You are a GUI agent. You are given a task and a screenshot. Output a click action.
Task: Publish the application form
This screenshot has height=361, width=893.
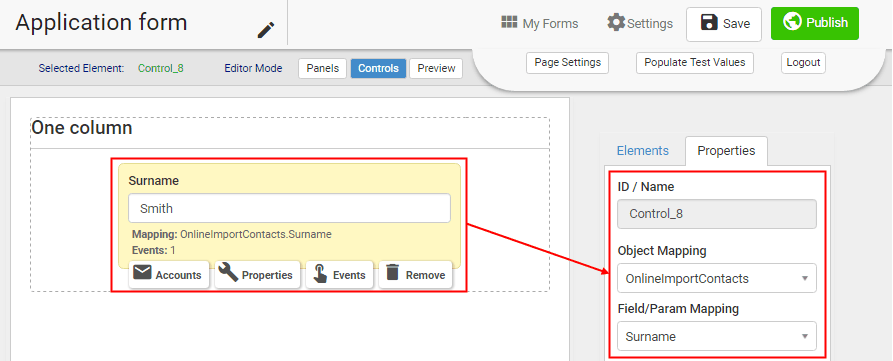point(815,23)
